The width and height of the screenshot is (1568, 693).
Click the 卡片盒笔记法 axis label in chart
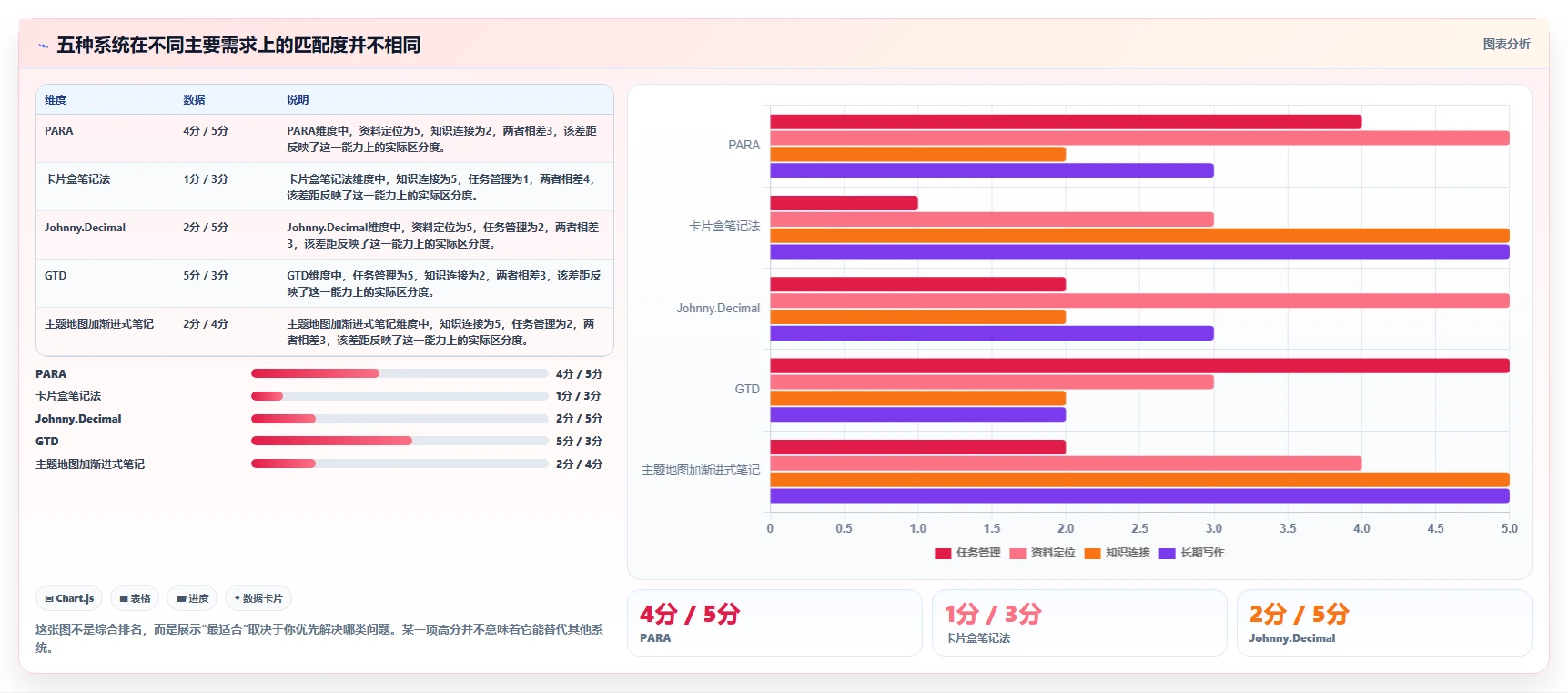[724, 227]
